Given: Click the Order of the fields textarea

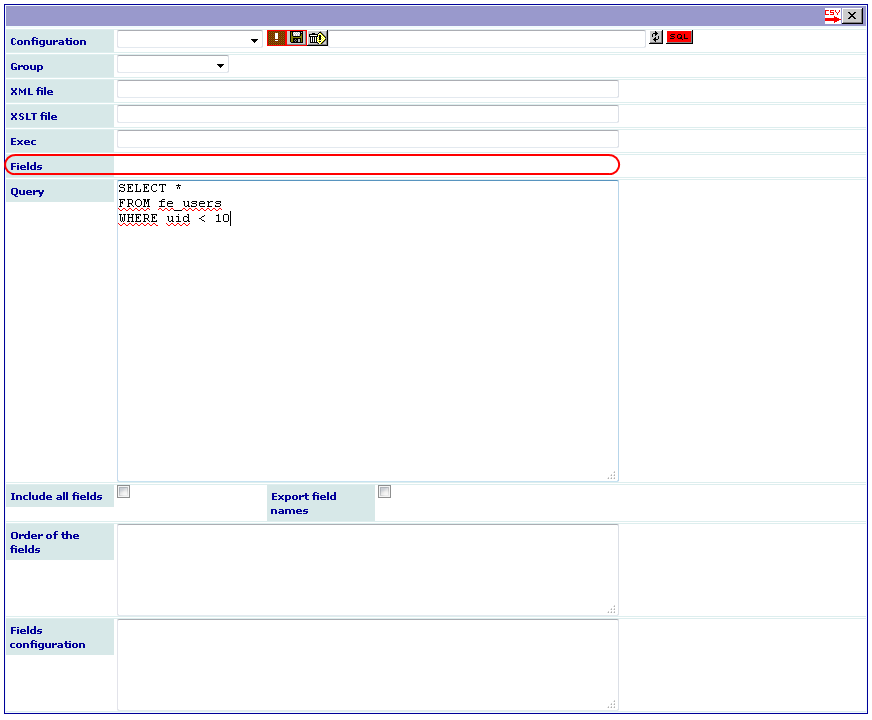Looking at the screenshot, I should 368,570.
